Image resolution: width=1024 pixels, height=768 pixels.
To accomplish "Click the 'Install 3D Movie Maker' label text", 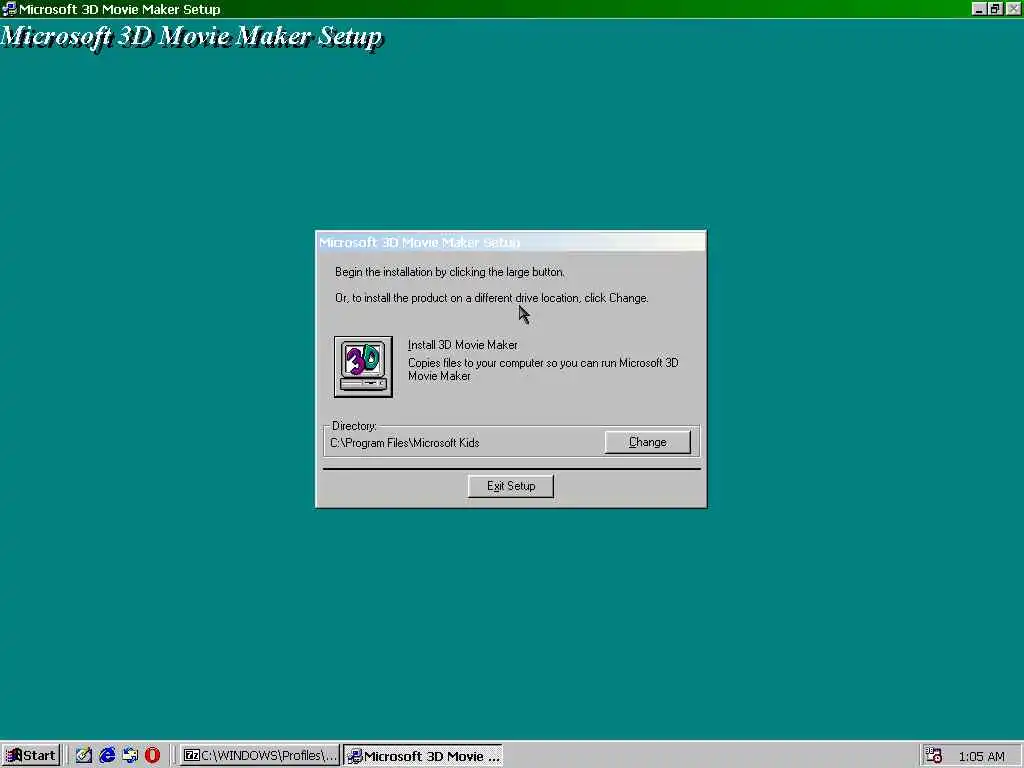I will (x=462, y=345).
